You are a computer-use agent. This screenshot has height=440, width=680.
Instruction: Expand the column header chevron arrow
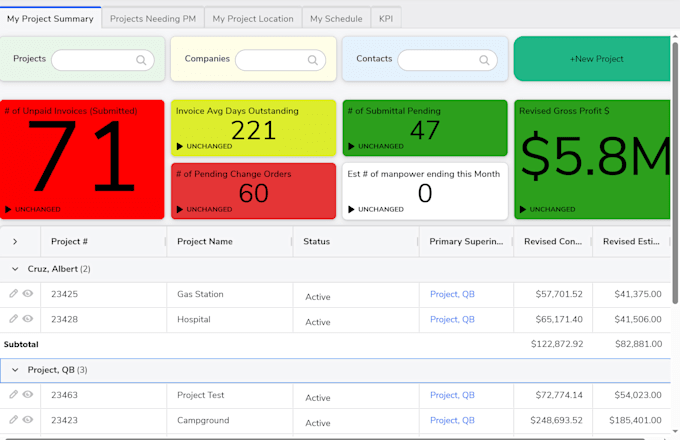(x=15, y=241)
